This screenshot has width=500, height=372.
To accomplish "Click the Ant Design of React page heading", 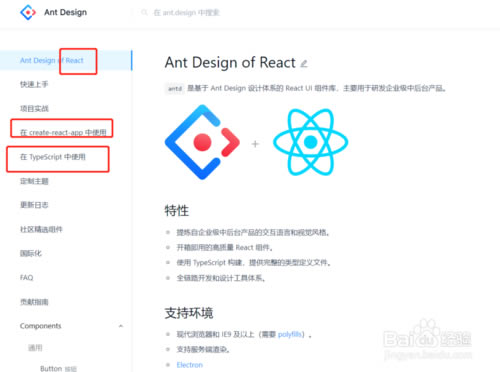I will point(230,63).
